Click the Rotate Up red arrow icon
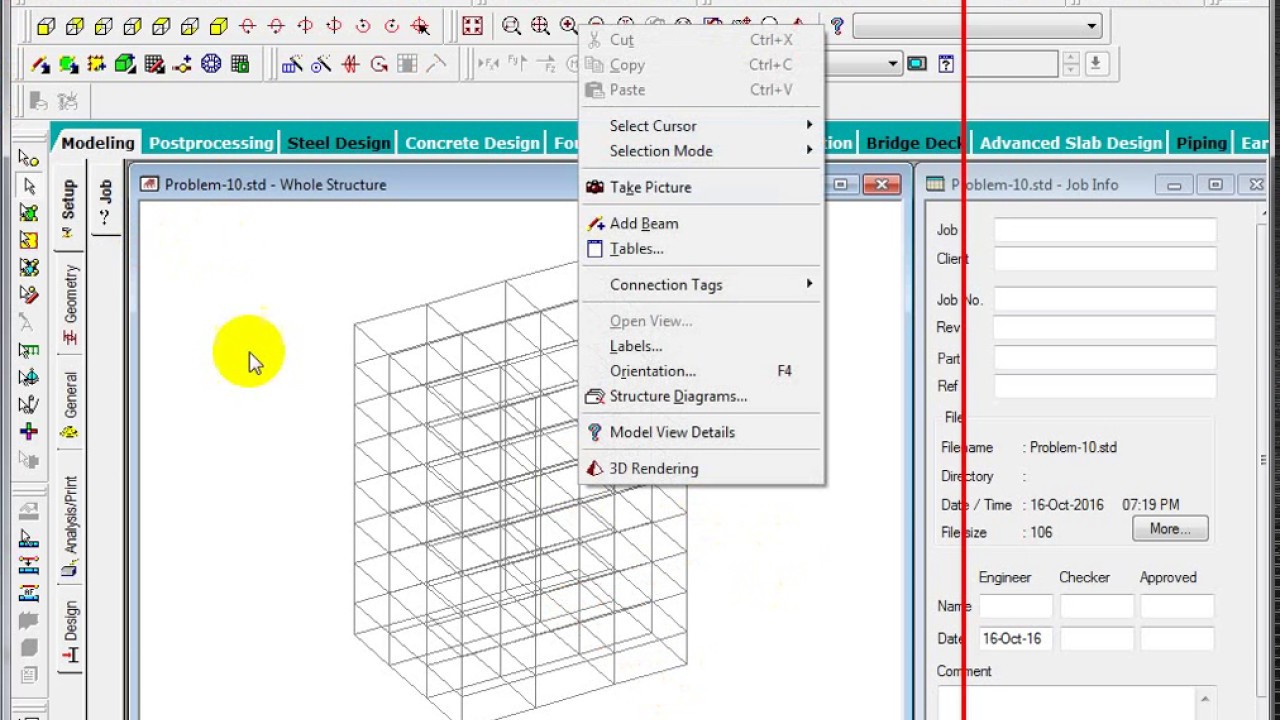The width and height of the screenshot is (1280, 720). pos(248,27)
